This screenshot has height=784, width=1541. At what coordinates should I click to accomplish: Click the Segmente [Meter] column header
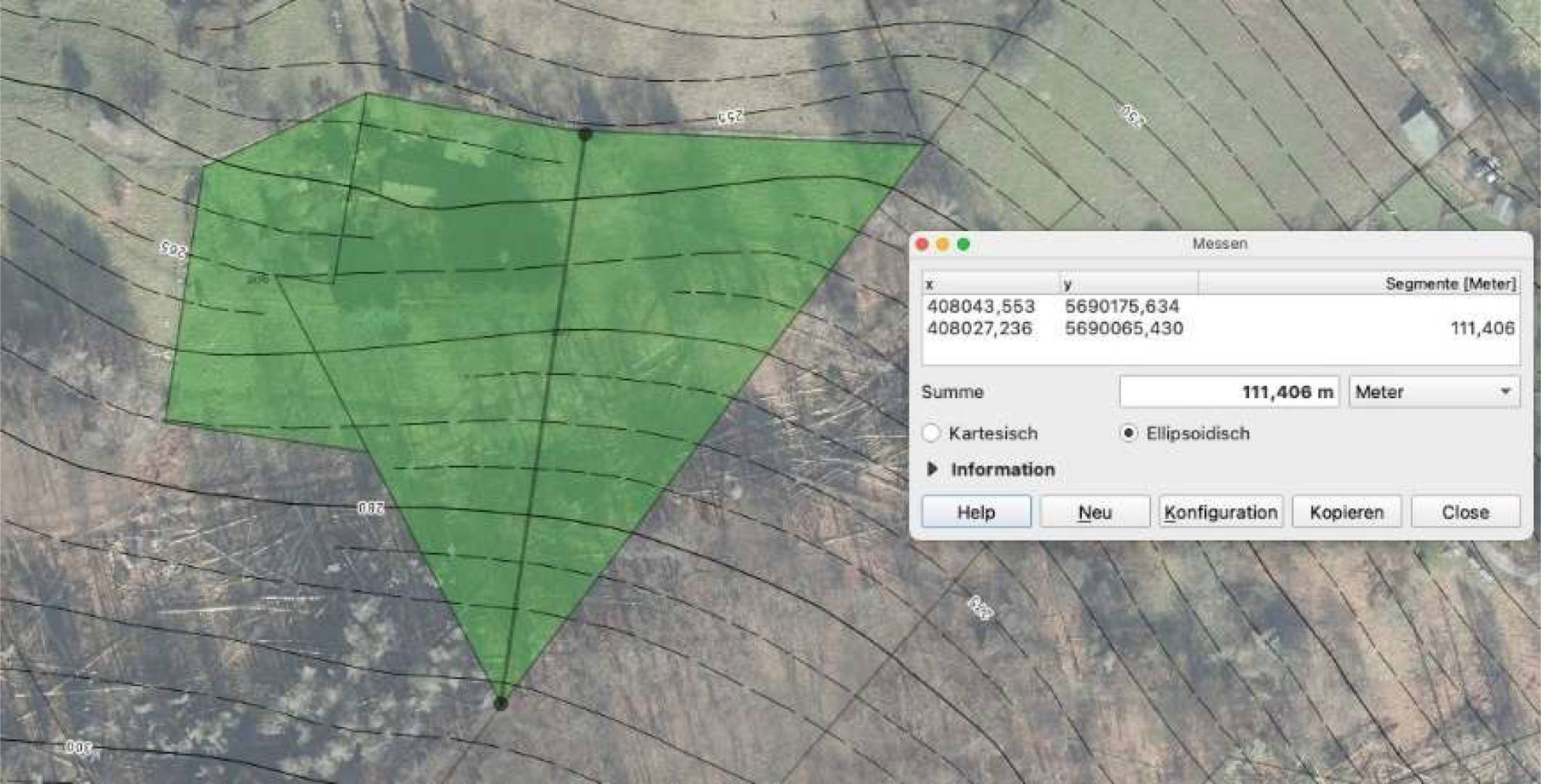coord(1358,283)
